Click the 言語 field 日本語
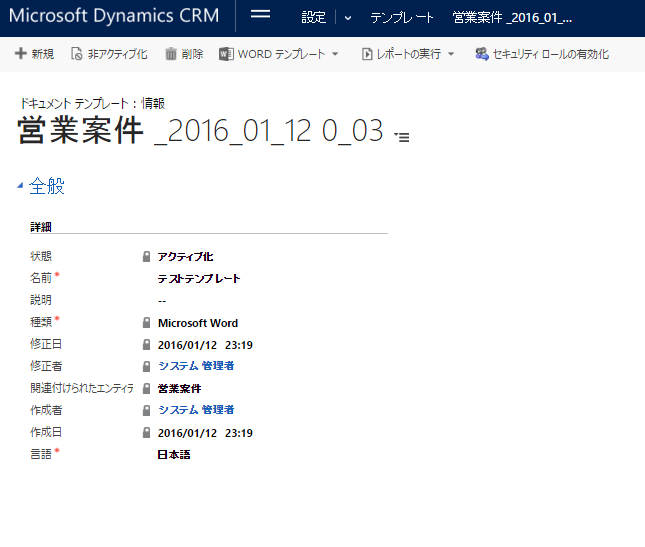This screenshot has width=645, height=547. (174, 454)
